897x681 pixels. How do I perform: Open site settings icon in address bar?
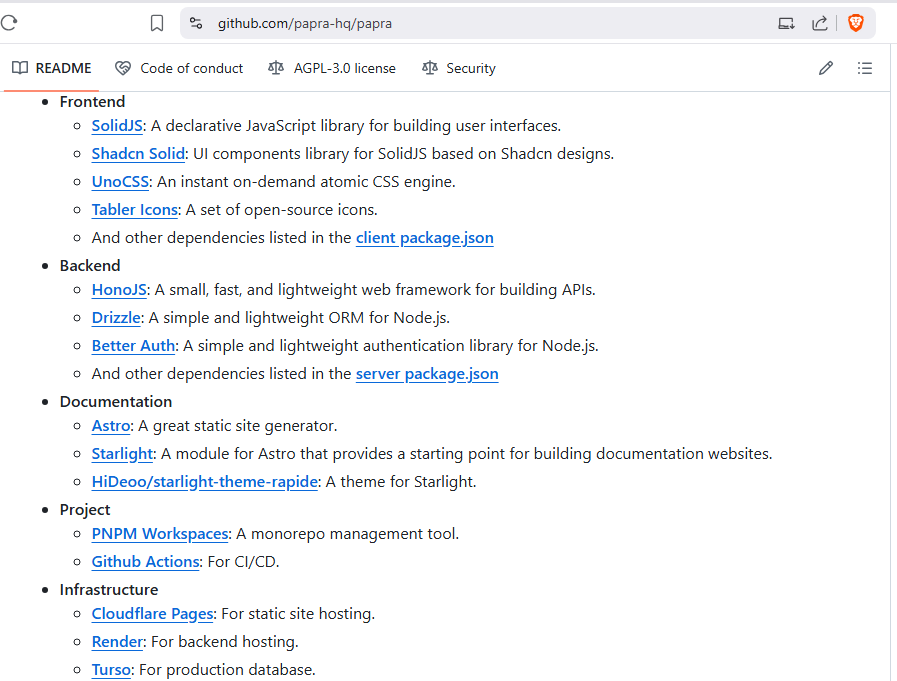point(196,23)
